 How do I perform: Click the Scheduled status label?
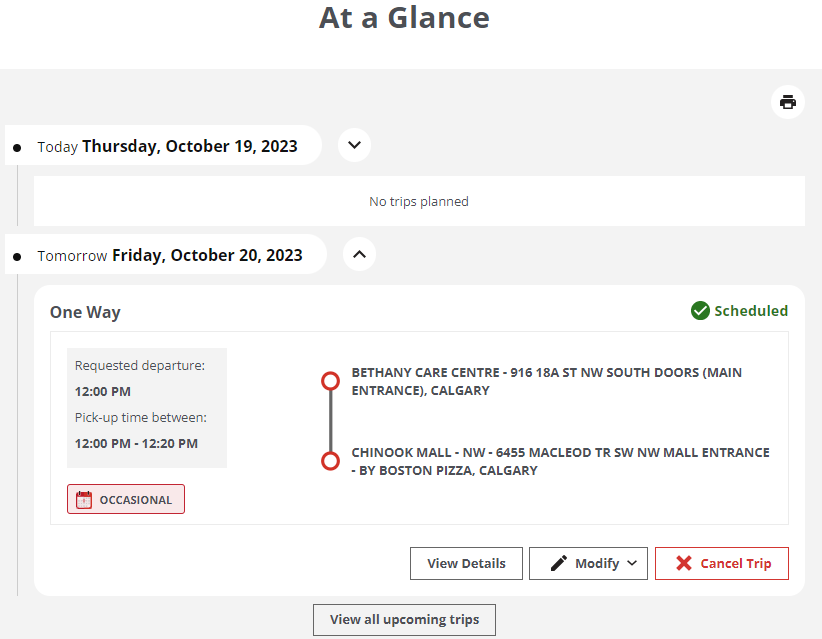coord(751,311)
